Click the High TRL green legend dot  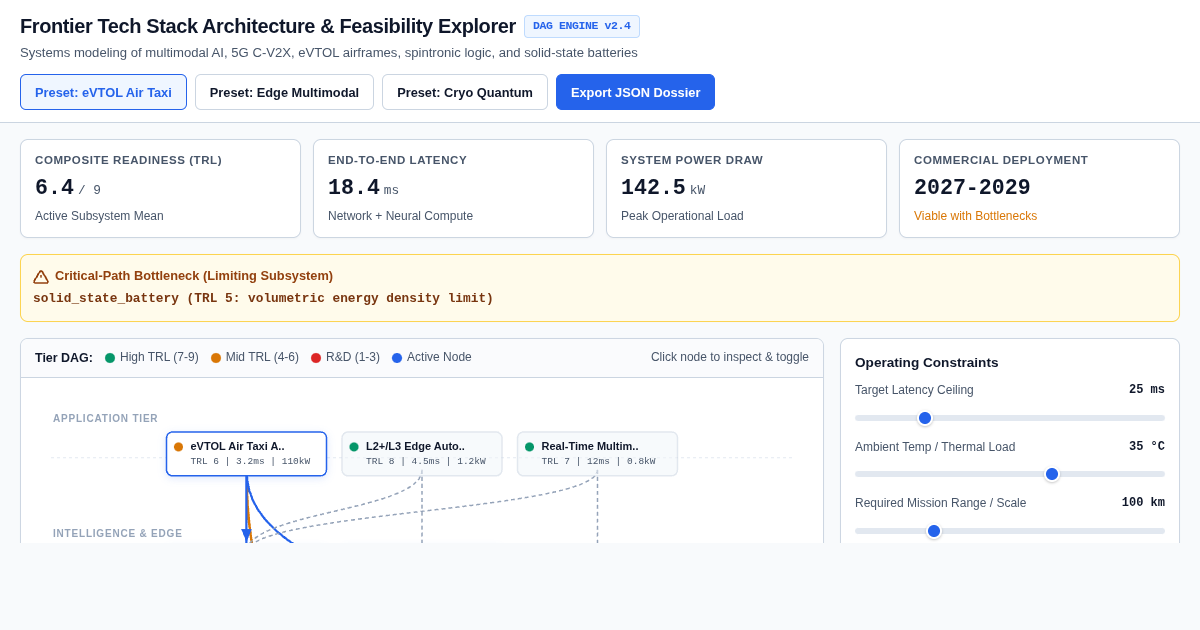pyautogui.click(x=110, y=358)
